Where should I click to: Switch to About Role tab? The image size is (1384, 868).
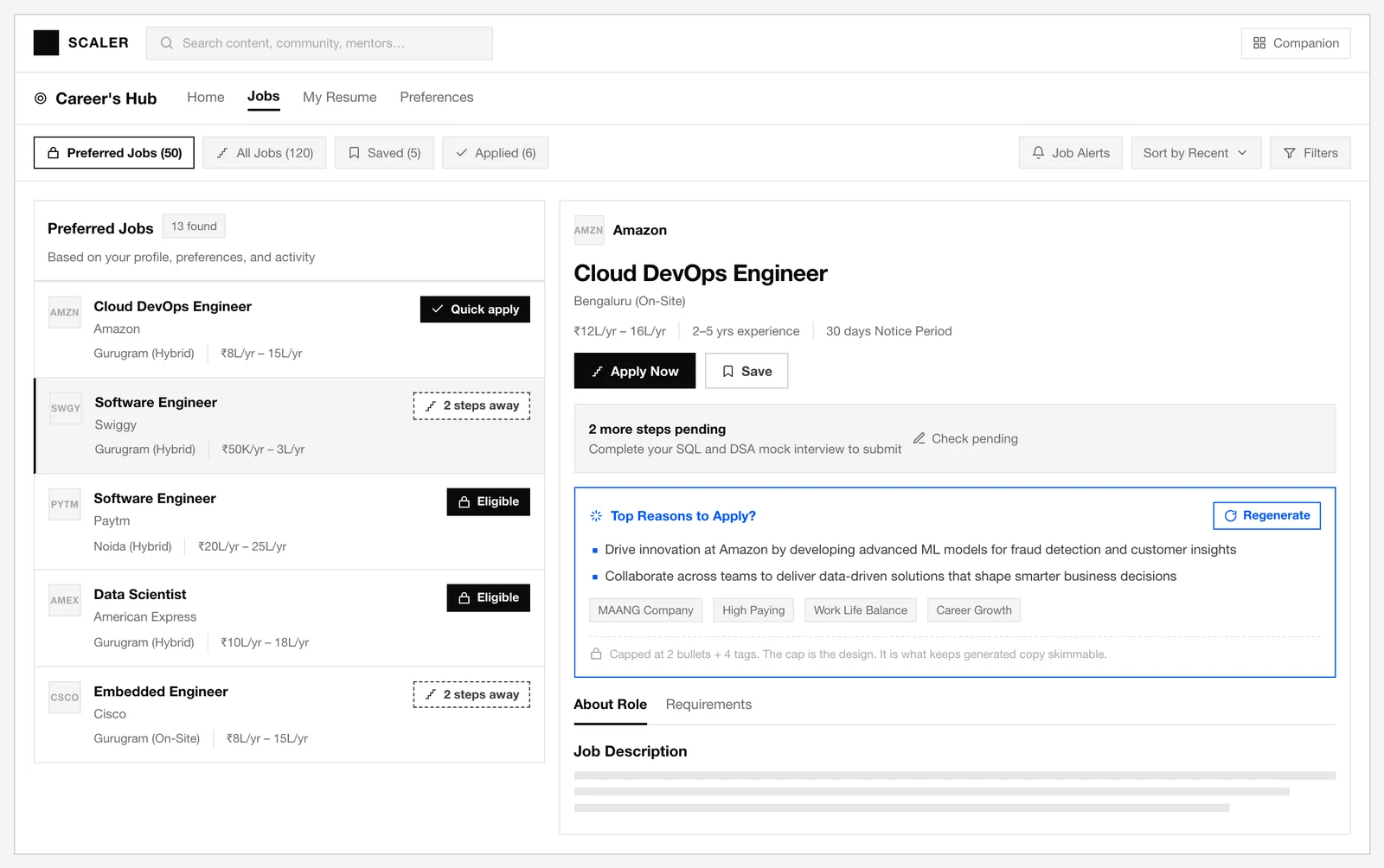(611, 705)
